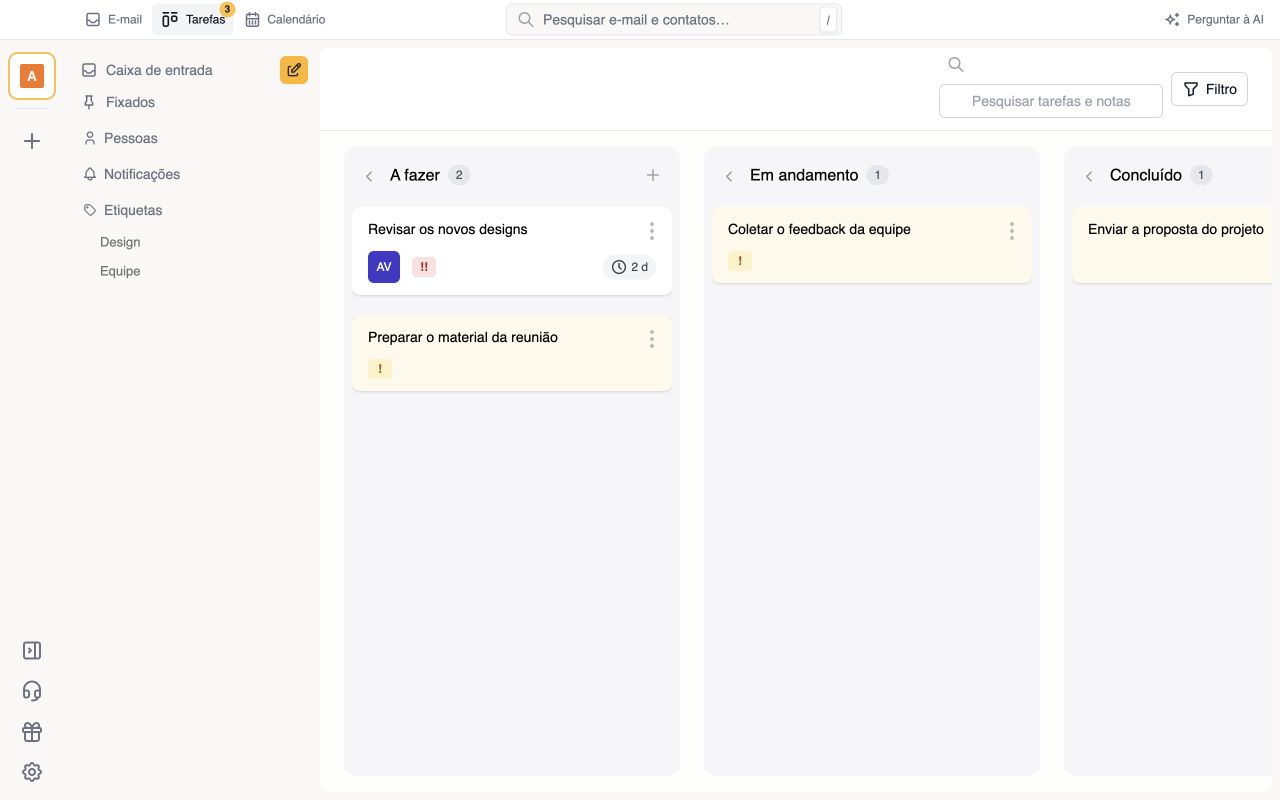Click the red high-priority badge on Revisar card
The image size is (1280, 800).
(x=424, y=267)
